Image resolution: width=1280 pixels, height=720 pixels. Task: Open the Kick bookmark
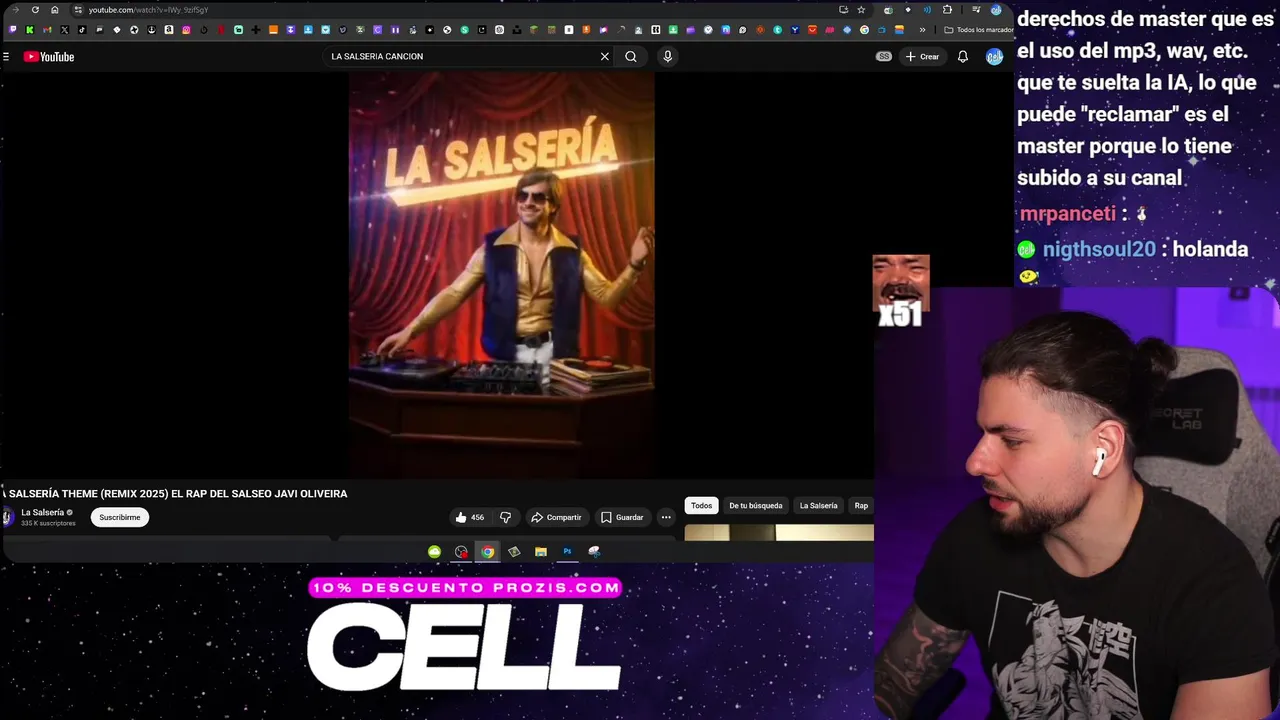click(x=29, y=30)
